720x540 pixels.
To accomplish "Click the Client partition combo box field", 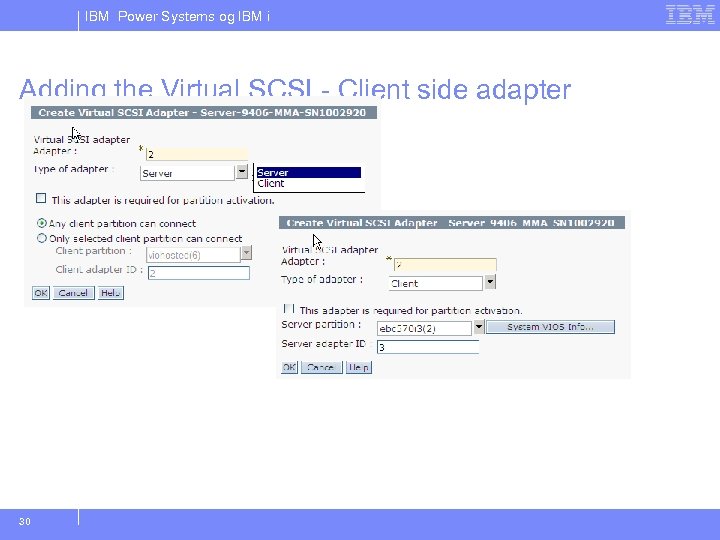I will click(193, 255).
